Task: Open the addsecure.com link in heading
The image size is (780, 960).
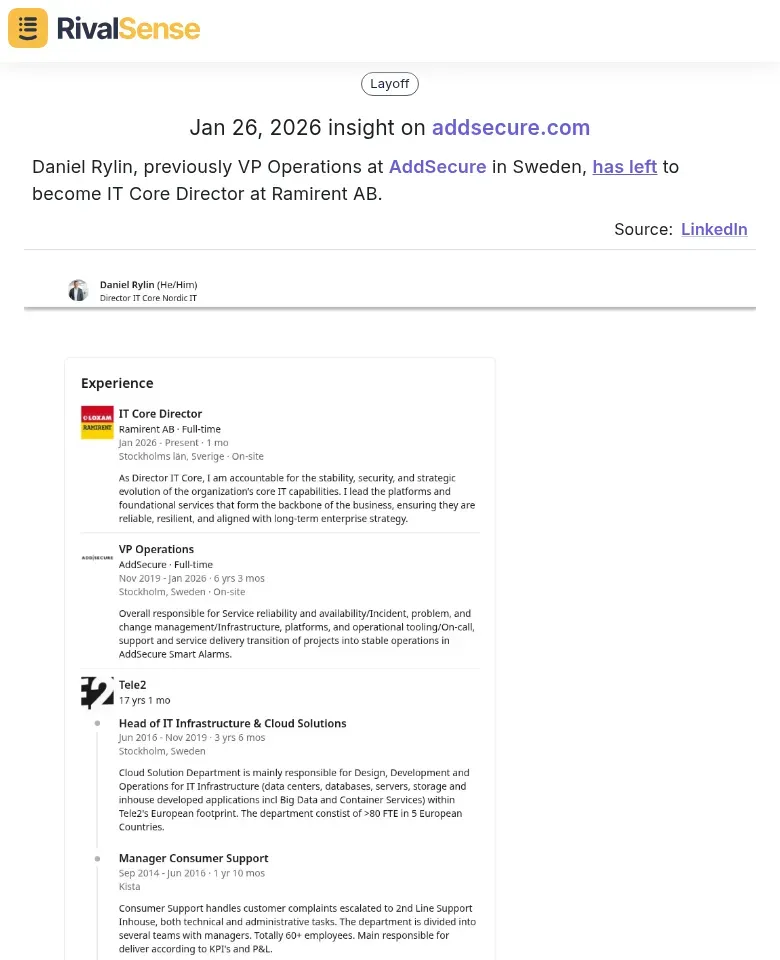Action: pos(511,128)
